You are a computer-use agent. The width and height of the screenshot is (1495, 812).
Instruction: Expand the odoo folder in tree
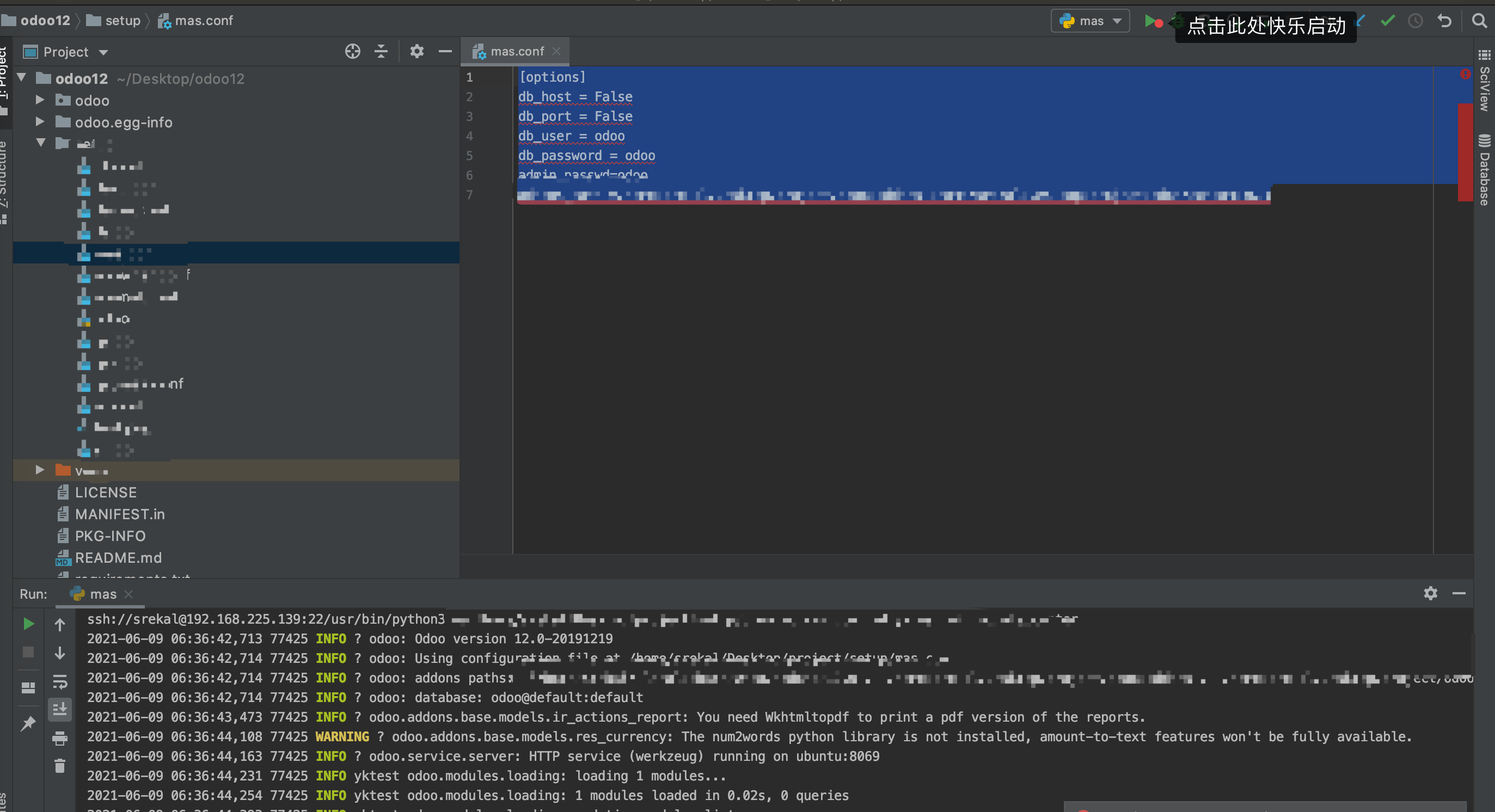click(x=39, y=100)
